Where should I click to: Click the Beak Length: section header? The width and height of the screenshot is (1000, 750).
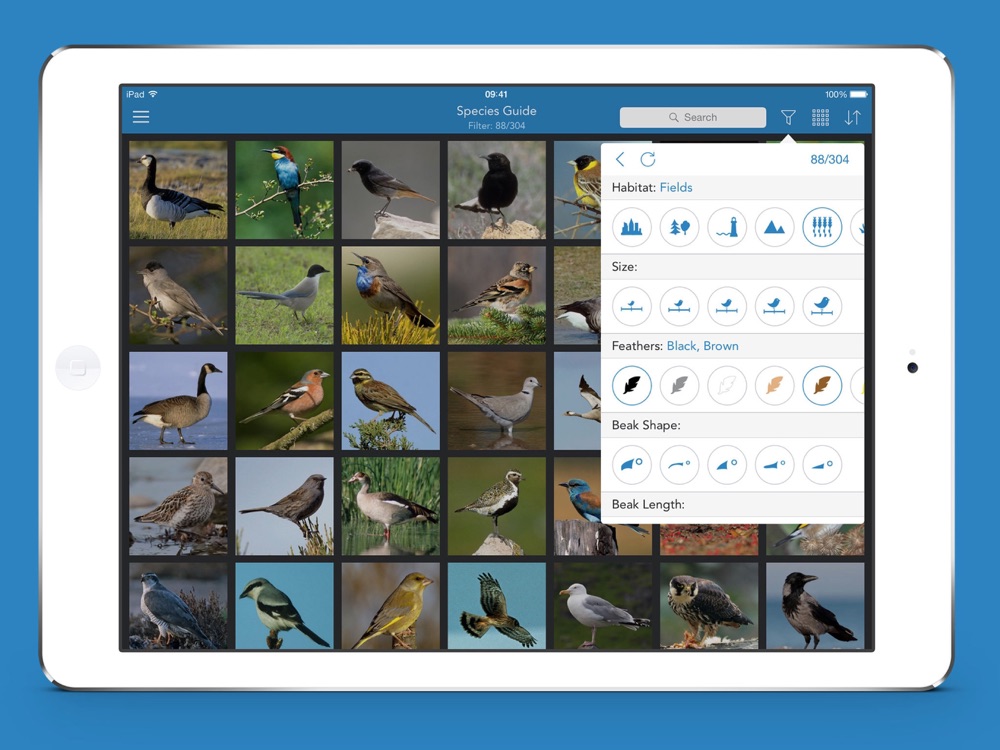point(732,504)
